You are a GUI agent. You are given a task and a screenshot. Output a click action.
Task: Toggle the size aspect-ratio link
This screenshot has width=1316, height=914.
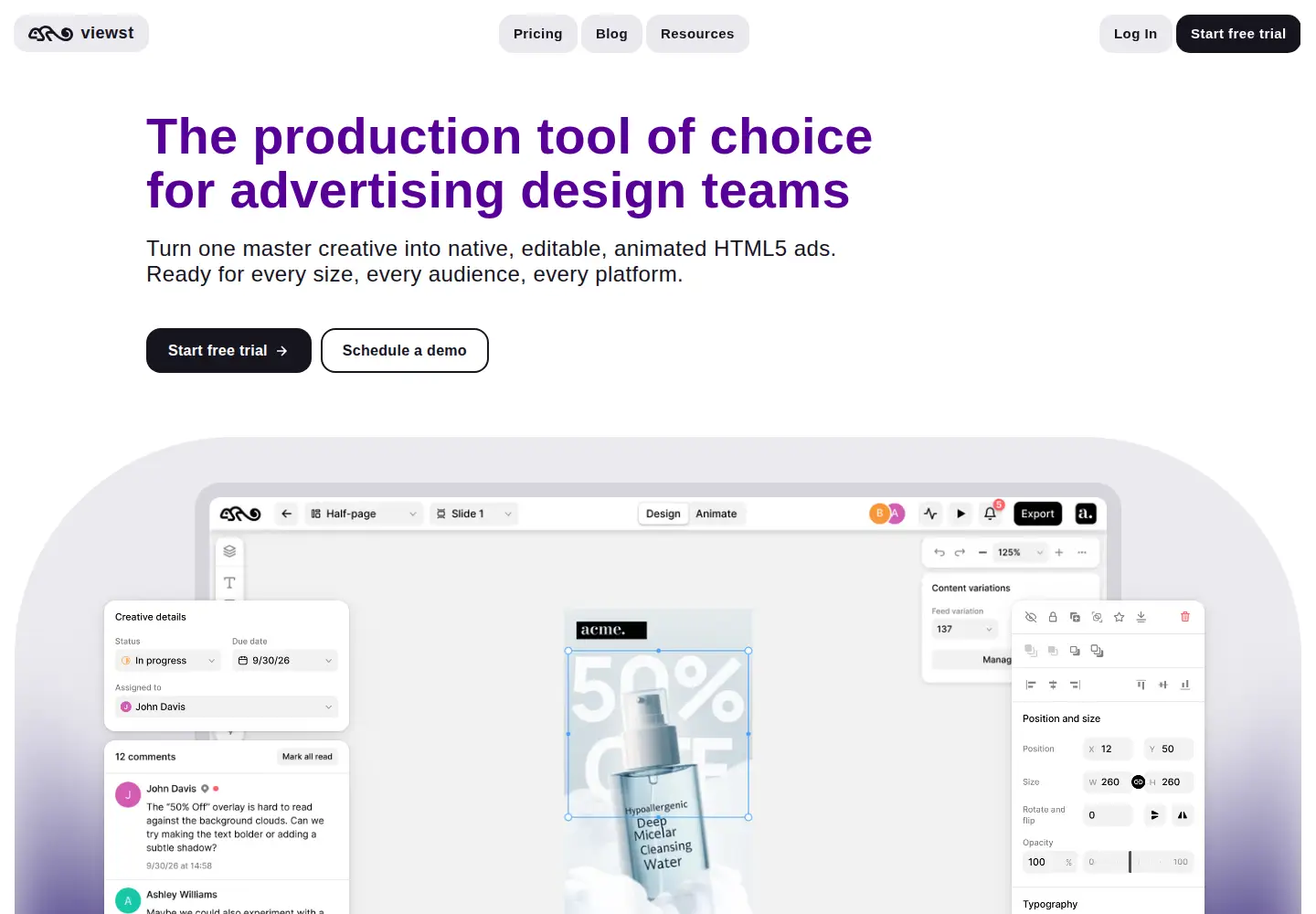pyautogui.click(x=1138, y=782)
